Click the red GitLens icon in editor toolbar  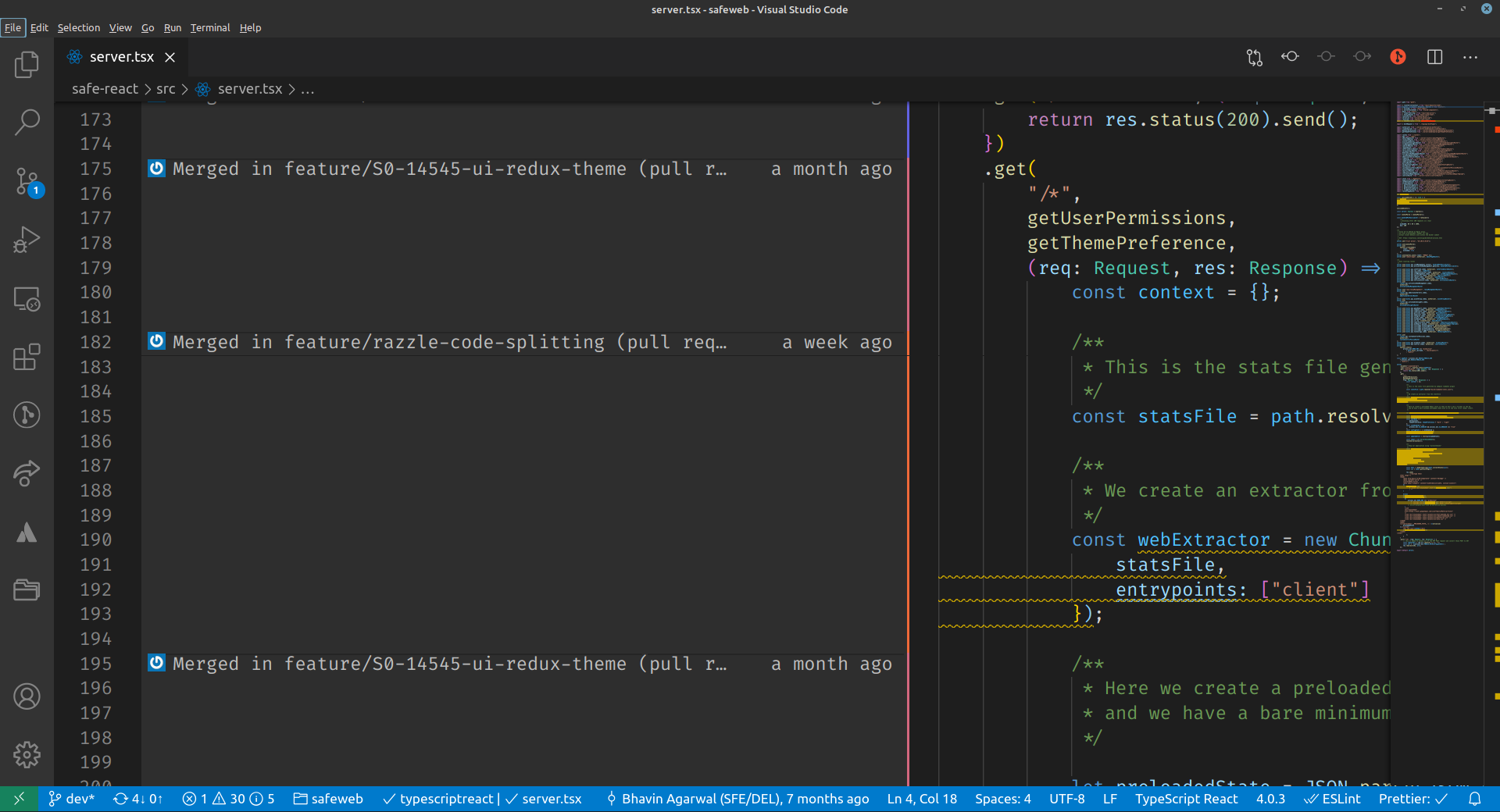tap(1398, 56)
